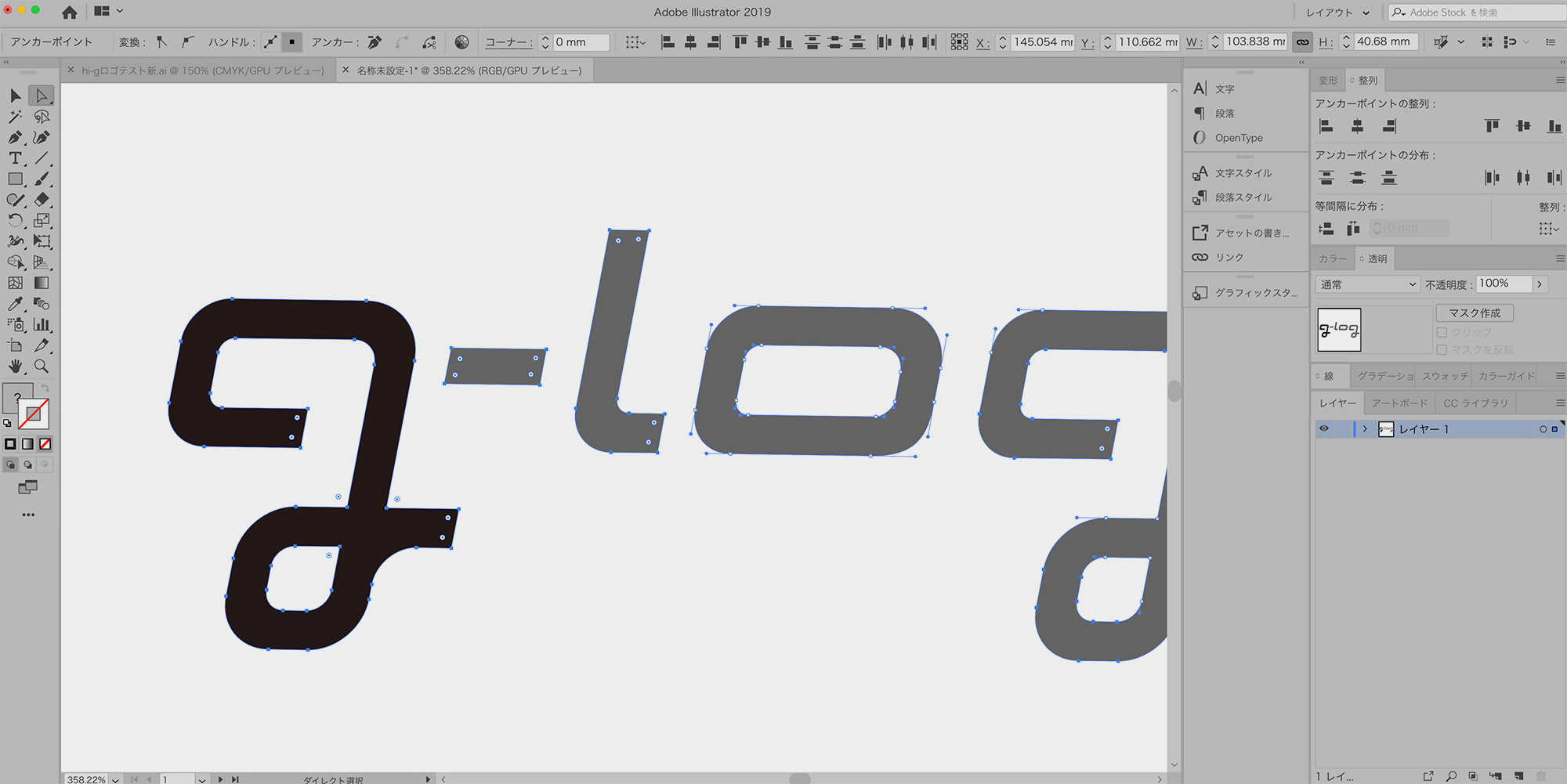
Task: Select the Lasso tool
Action: coord(42,117)
